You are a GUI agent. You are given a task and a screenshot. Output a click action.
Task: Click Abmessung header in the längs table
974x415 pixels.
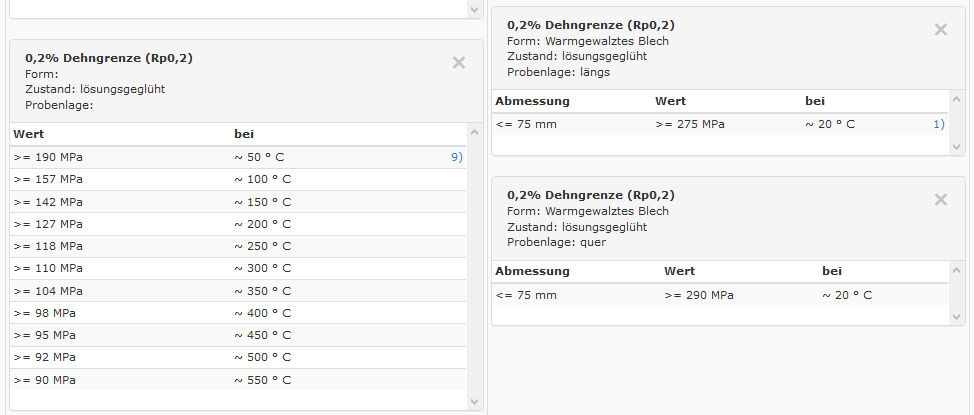coord(532,101)
